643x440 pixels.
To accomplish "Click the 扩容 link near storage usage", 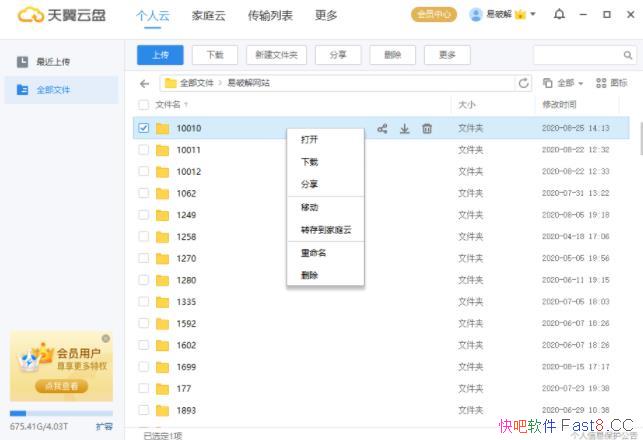I will click(x=104, y=426).
